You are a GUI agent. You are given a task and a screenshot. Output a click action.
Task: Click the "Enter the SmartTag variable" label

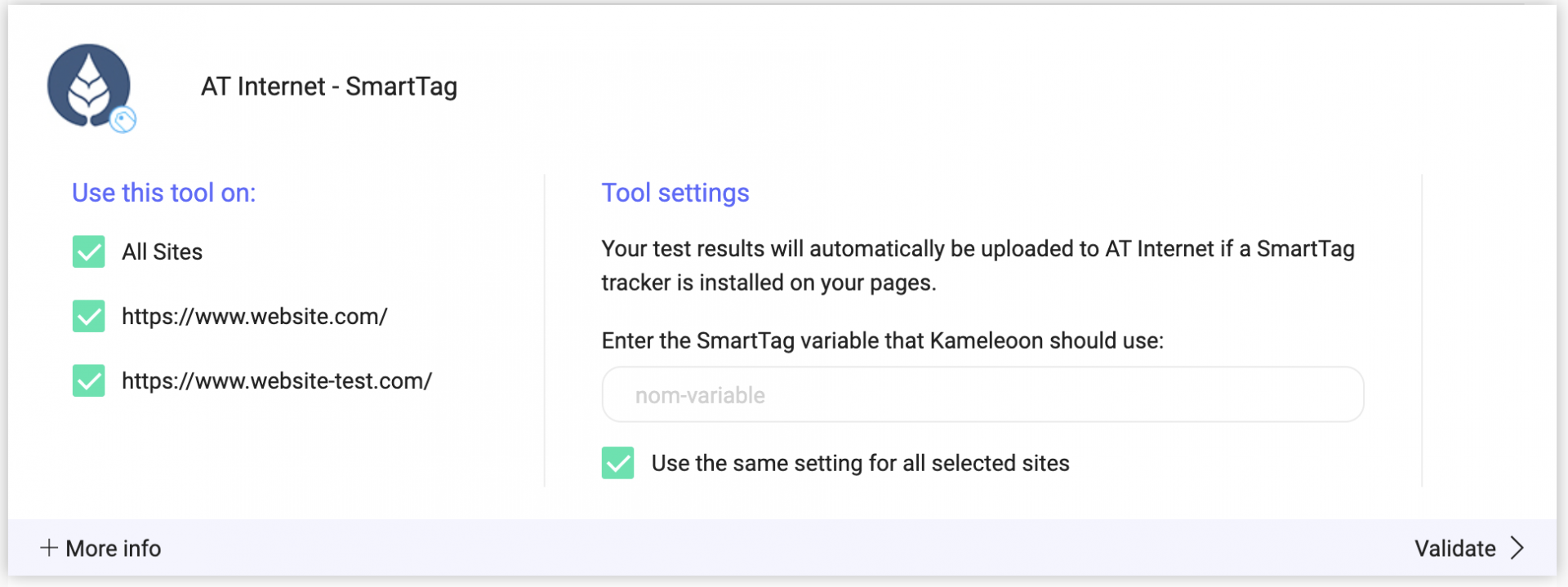pyautogui.click(x=882, y=340)
